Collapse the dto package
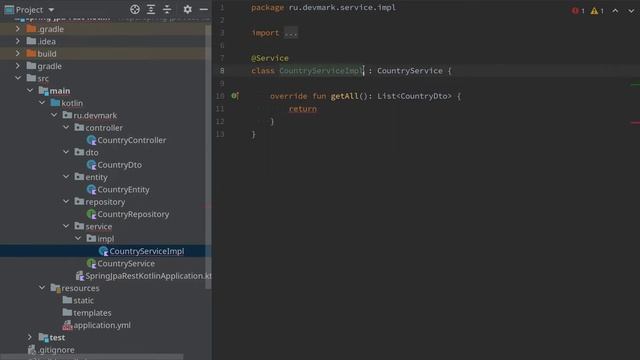Screen dimensions: 640x360 point(66,152)
